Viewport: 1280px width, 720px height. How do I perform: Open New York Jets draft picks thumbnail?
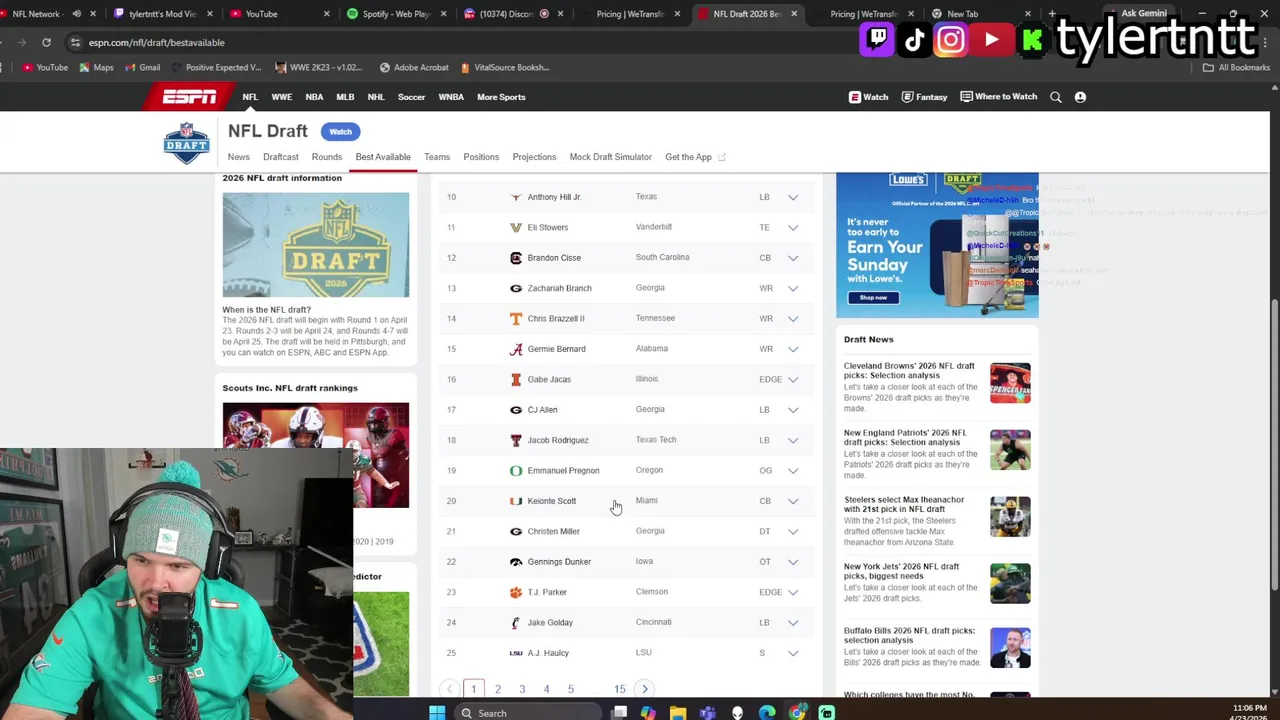pos(1010,584)
